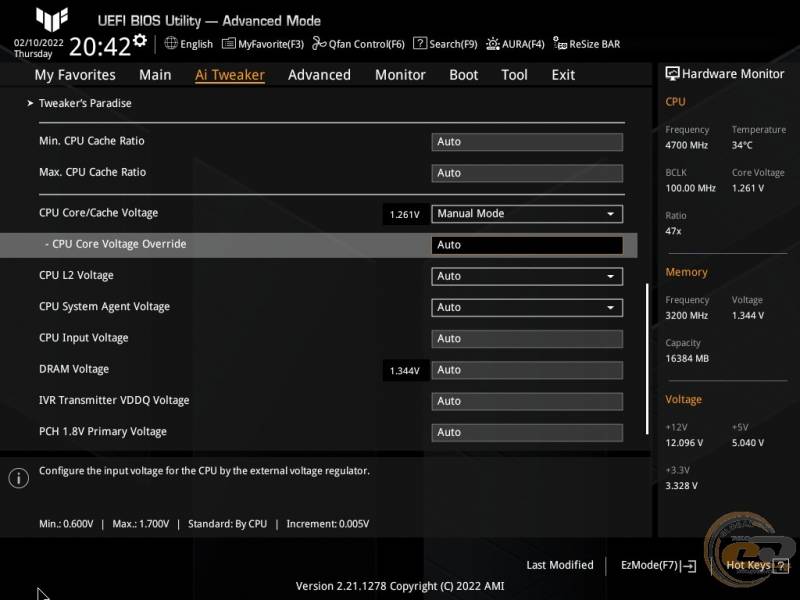The height and width of the screenshot is (600, 800).
Task: Open the Tool tab
Action: pyautogui.click(x=514, y=75)
